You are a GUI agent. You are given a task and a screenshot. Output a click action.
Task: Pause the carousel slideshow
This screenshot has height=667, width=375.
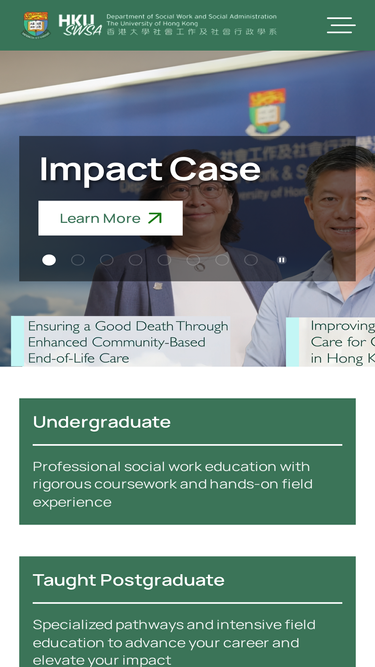[x=281, y=260]
